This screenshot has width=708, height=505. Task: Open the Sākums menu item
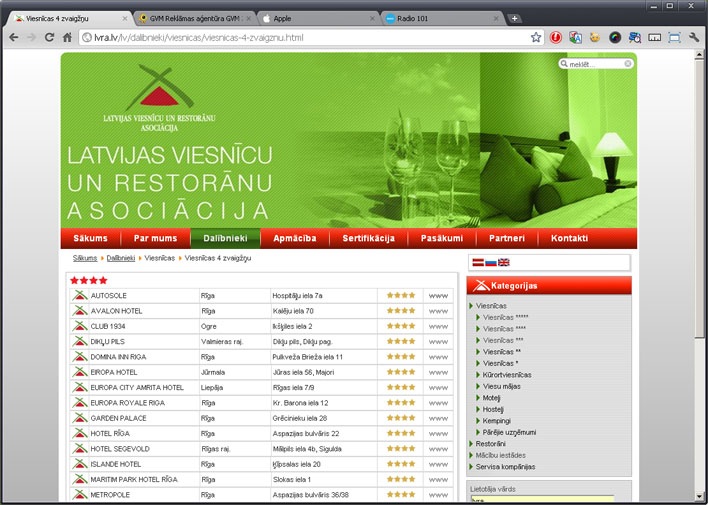tap(91, 238)
